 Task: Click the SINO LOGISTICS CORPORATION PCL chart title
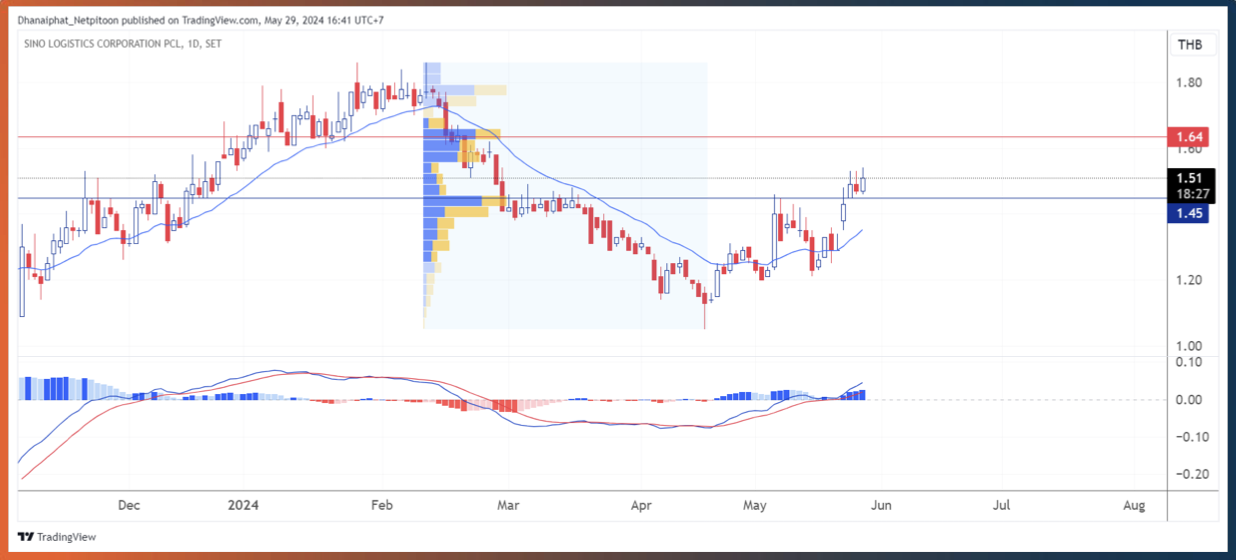pyautogui.click(x=124, y=44)
